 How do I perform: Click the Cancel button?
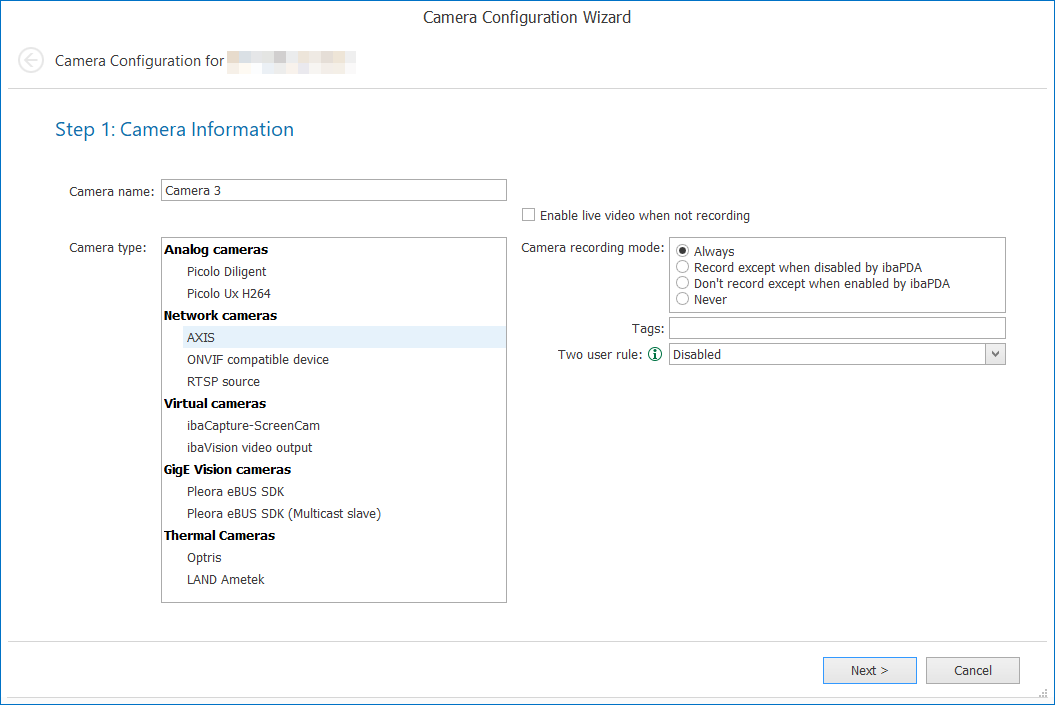pyautogui.click(x=972, y=671)
